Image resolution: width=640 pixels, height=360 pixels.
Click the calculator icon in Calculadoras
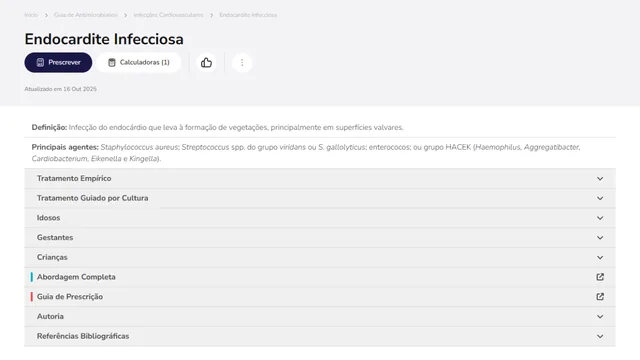click(111, 62)
